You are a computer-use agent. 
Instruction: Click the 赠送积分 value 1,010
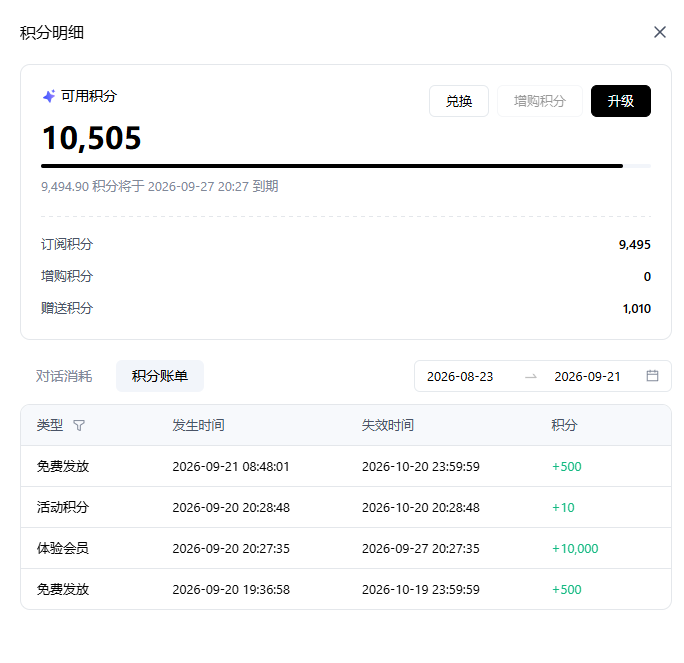click(x=636, y=309)
